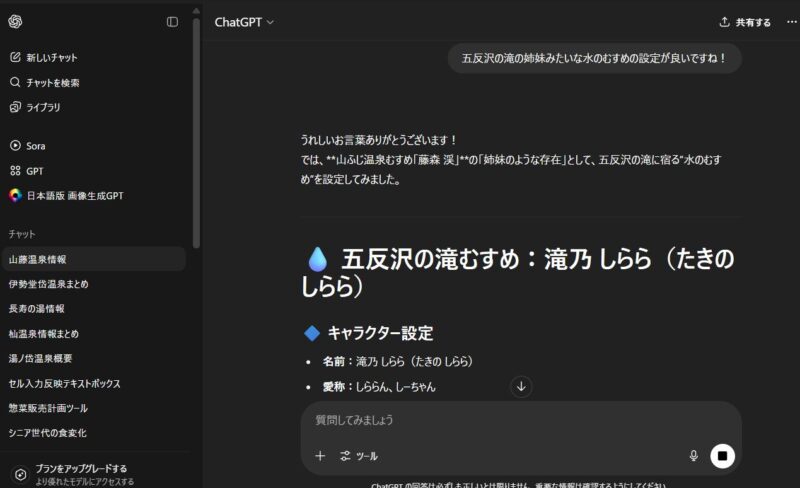The height and width of the screenshot is (488, 800).
Task: Open the more options ellipsis menu
Action: click(791, 22)
